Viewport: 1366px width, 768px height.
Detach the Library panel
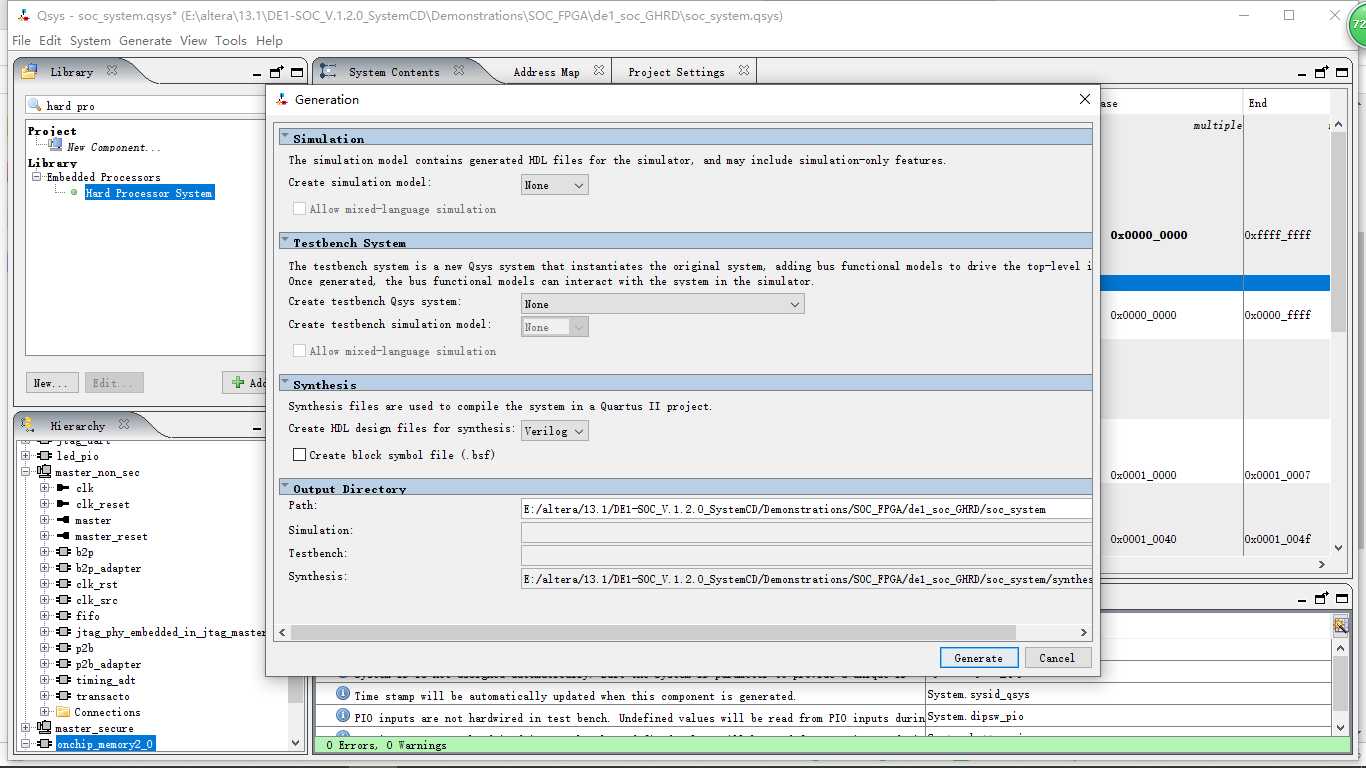pyautogui.click(x=277, y=72)
